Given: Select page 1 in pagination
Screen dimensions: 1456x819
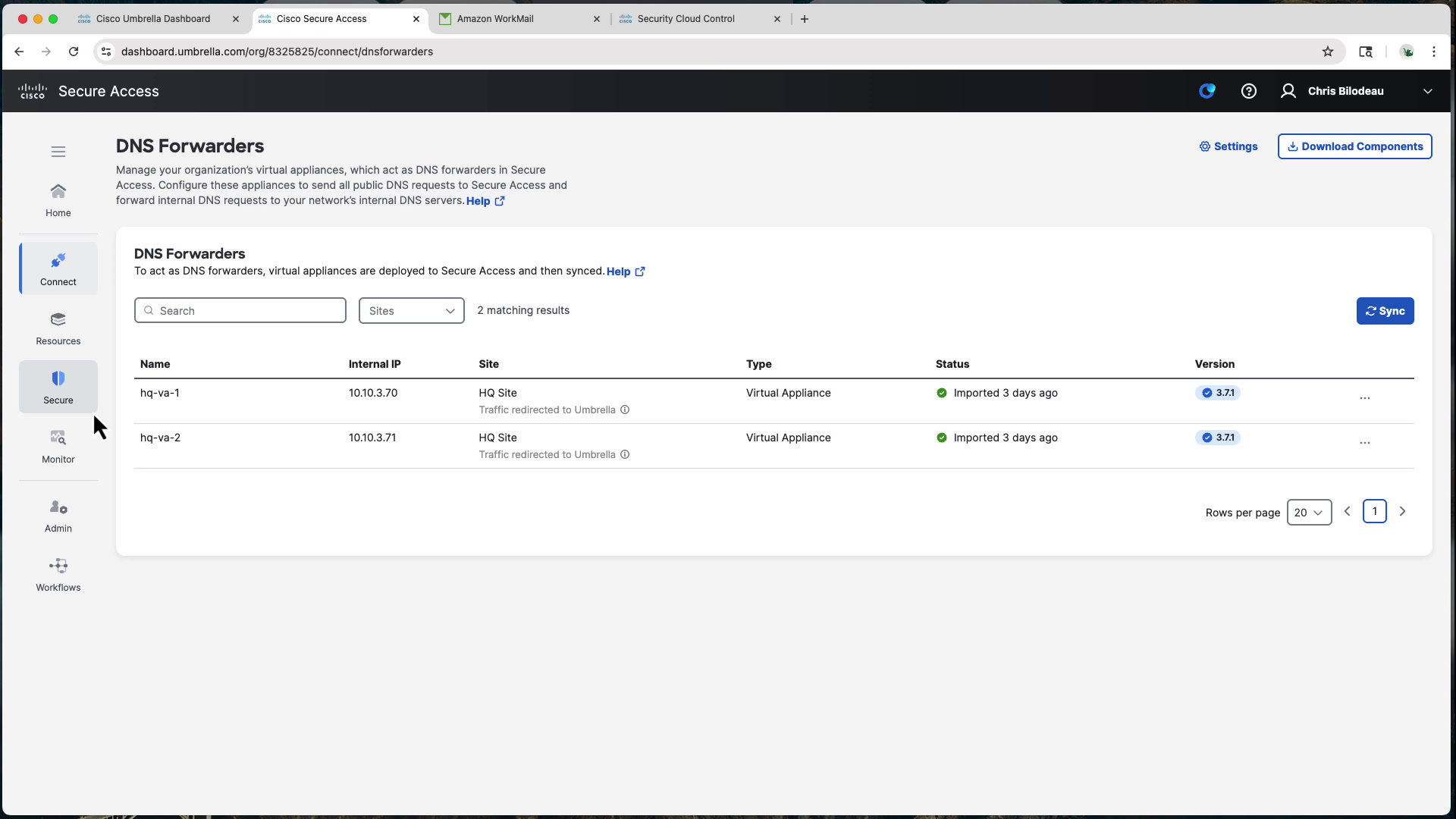Looking at the screenshot, I should tap(1375, 512).
